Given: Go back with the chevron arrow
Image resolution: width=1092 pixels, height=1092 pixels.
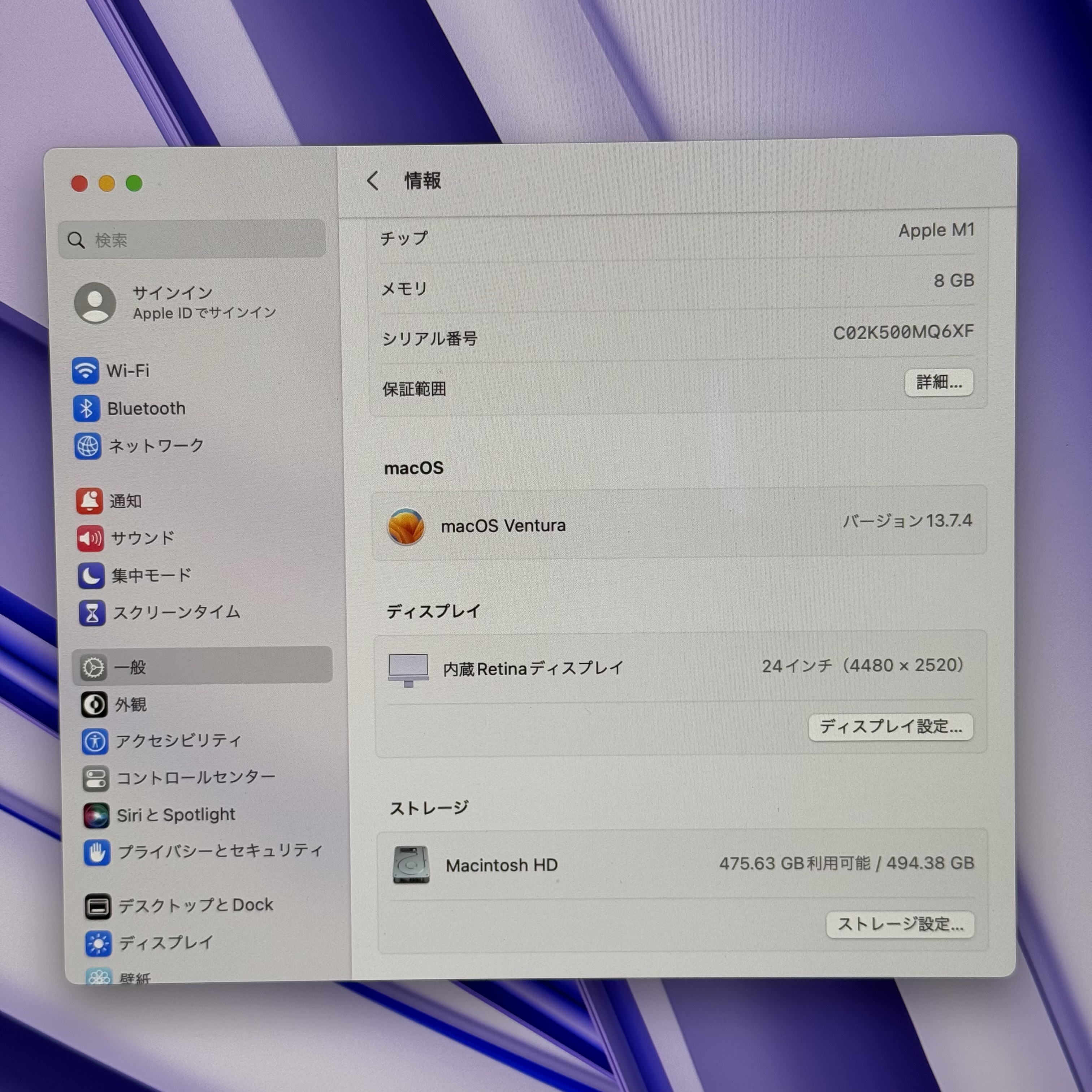Looking at the screenshot, I should [x=372, y=181].
